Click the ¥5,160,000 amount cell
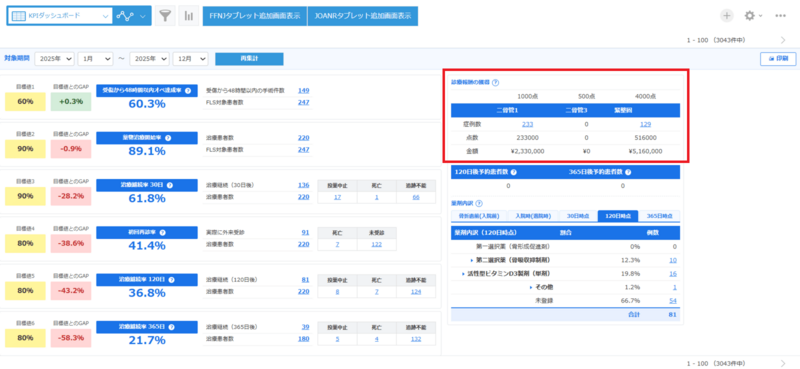The width and height of the screenshot is (800, 369). coord(645,151)
